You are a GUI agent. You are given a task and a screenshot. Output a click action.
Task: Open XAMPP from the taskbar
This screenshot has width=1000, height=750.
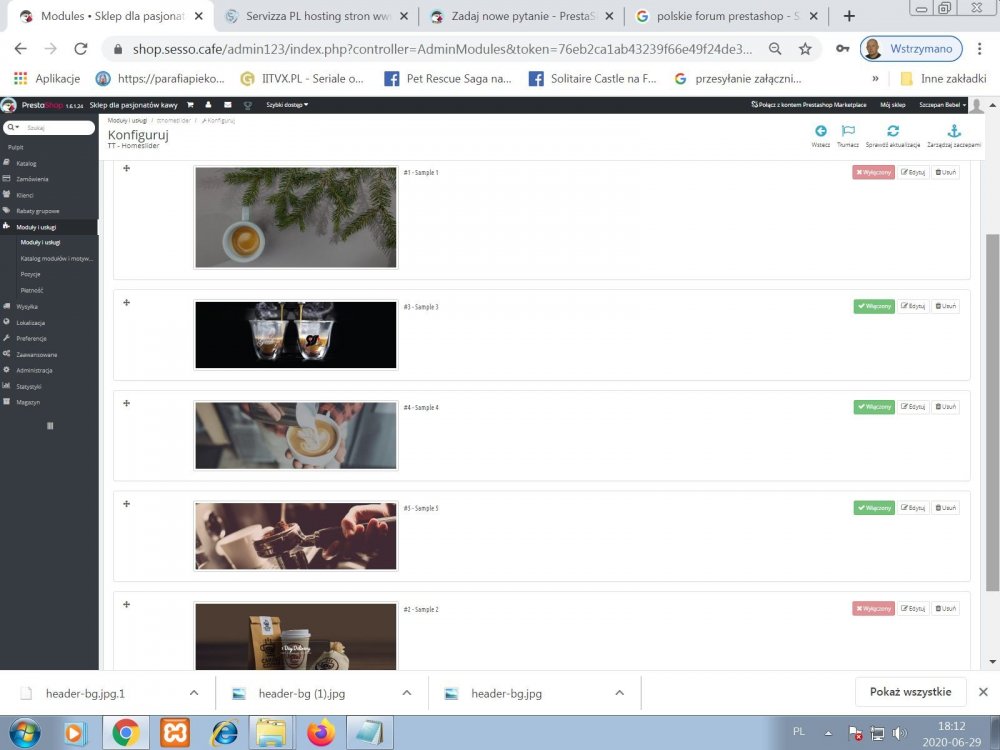[174, 732]
